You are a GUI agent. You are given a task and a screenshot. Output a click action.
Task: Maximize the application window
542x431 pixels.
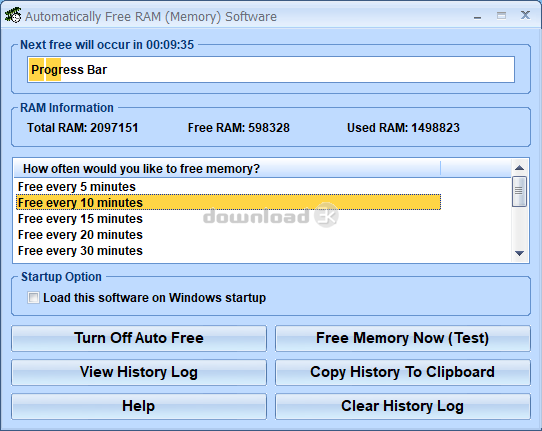click(x=501, y=16)
